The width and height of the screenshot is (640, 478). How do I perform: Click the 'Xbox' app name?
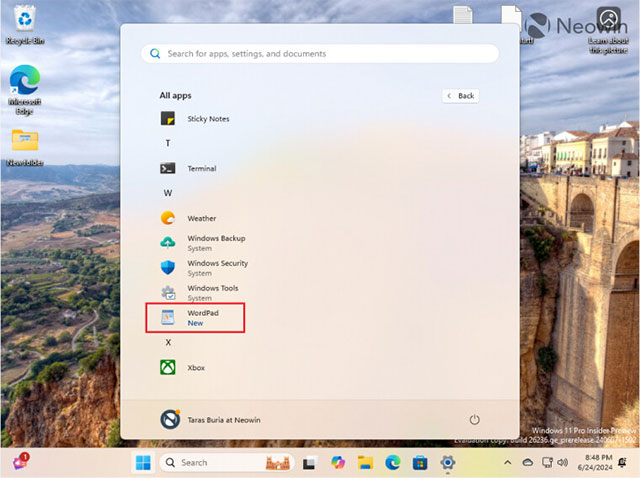[196, 367]
